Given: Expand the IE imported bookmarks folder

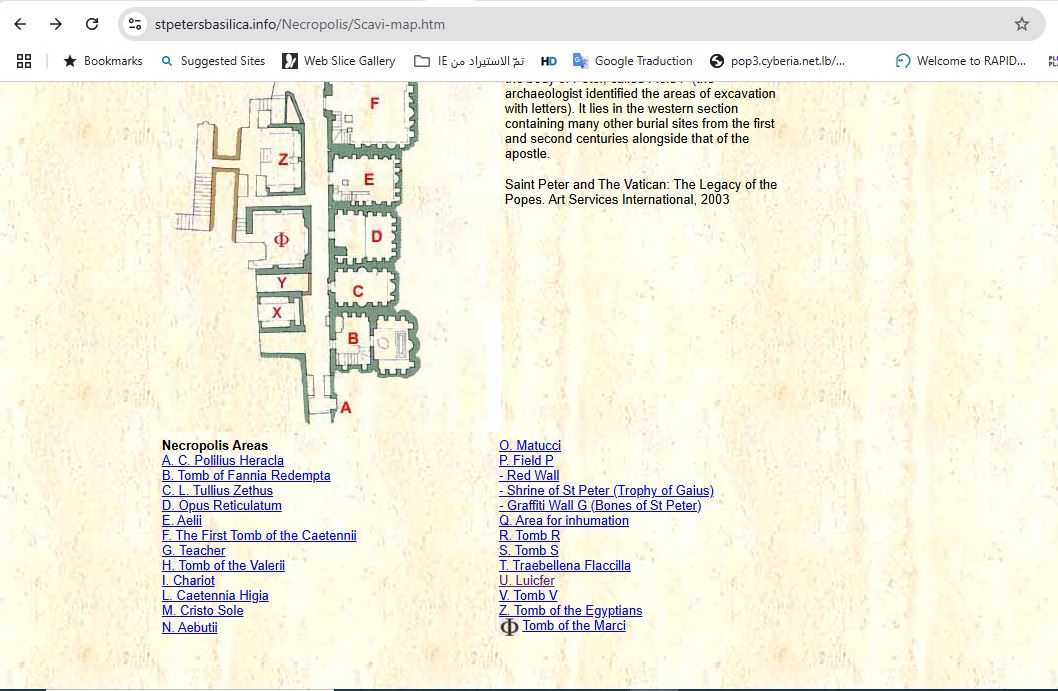Looking at the screenshot, I should pyautogui.click(x=469, y=61).
